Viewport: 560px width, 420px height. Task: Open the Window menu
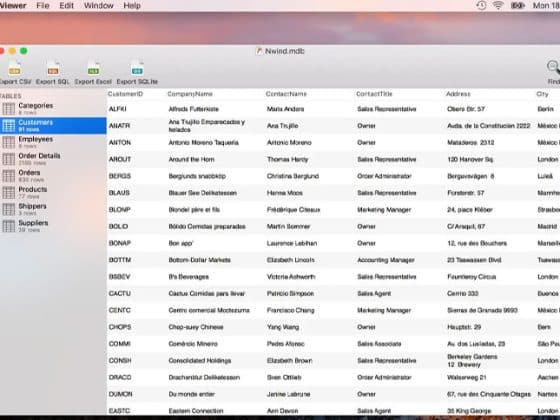(x=99, y=5)
